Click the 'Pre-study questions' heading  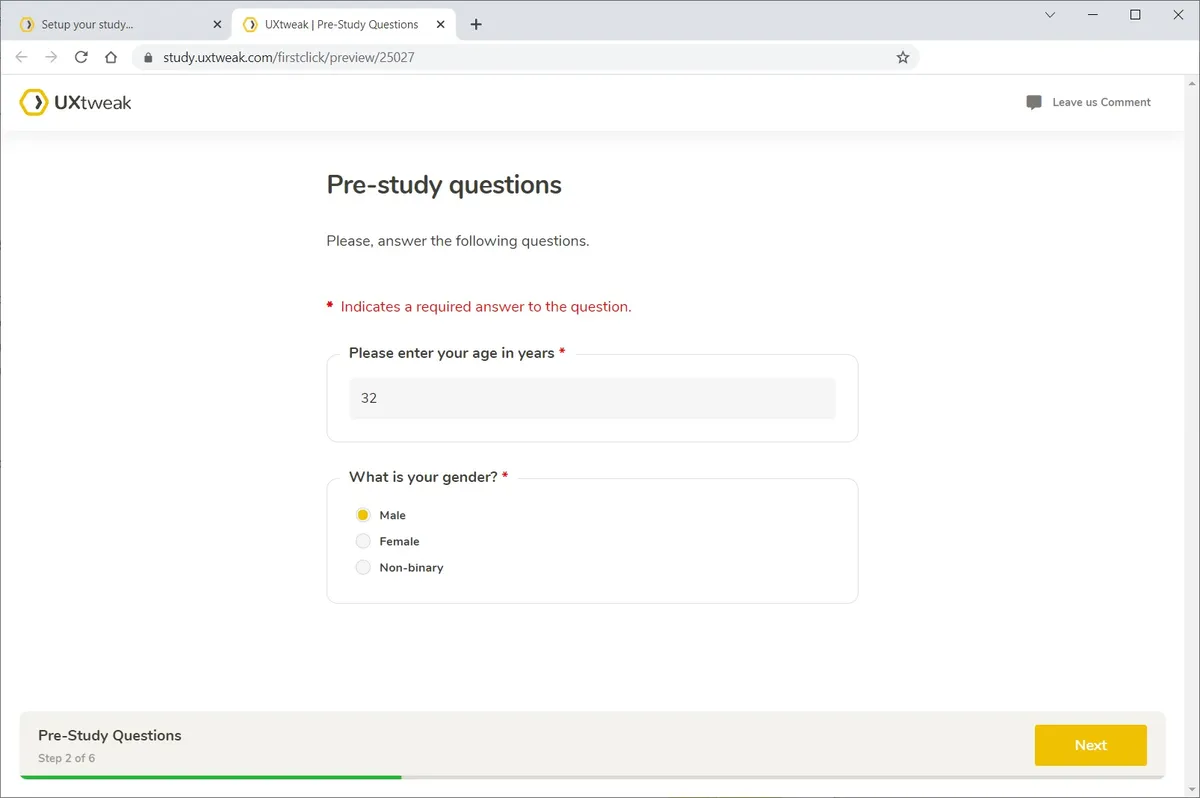point(444,185)
